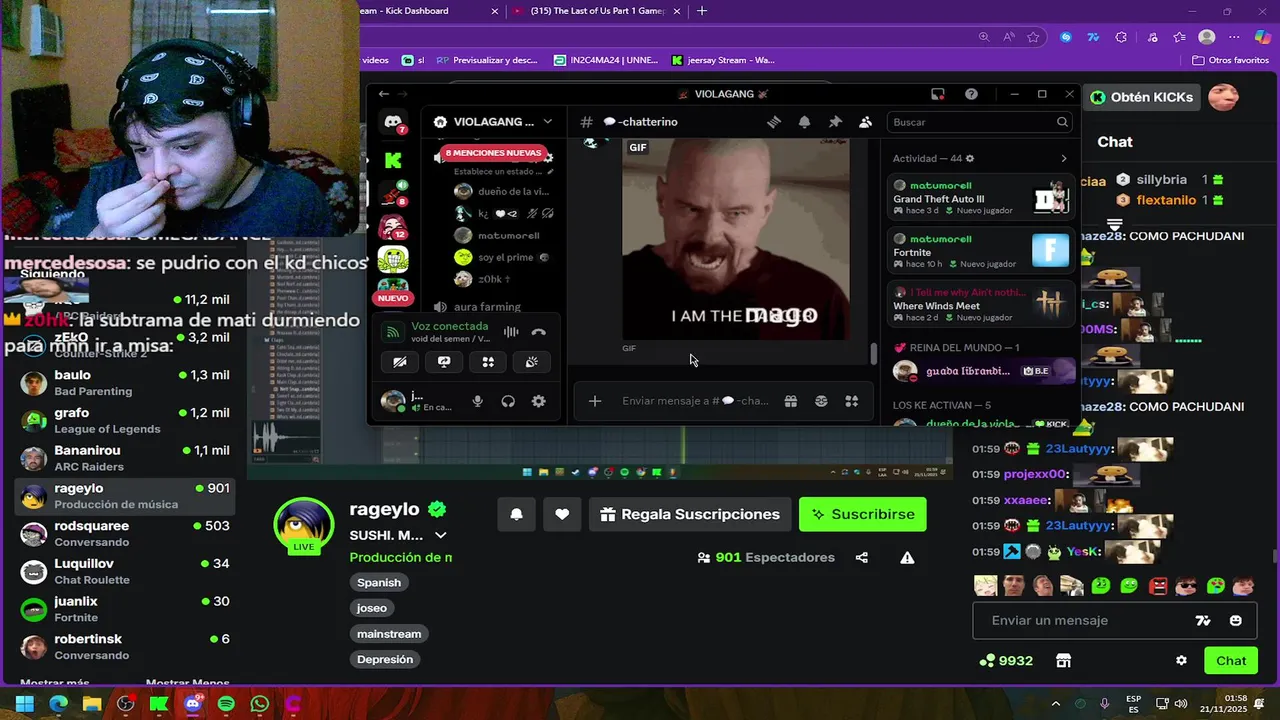Select the Depresión tag
Screen dimensions: 1280x720
[x=385, y=659]
